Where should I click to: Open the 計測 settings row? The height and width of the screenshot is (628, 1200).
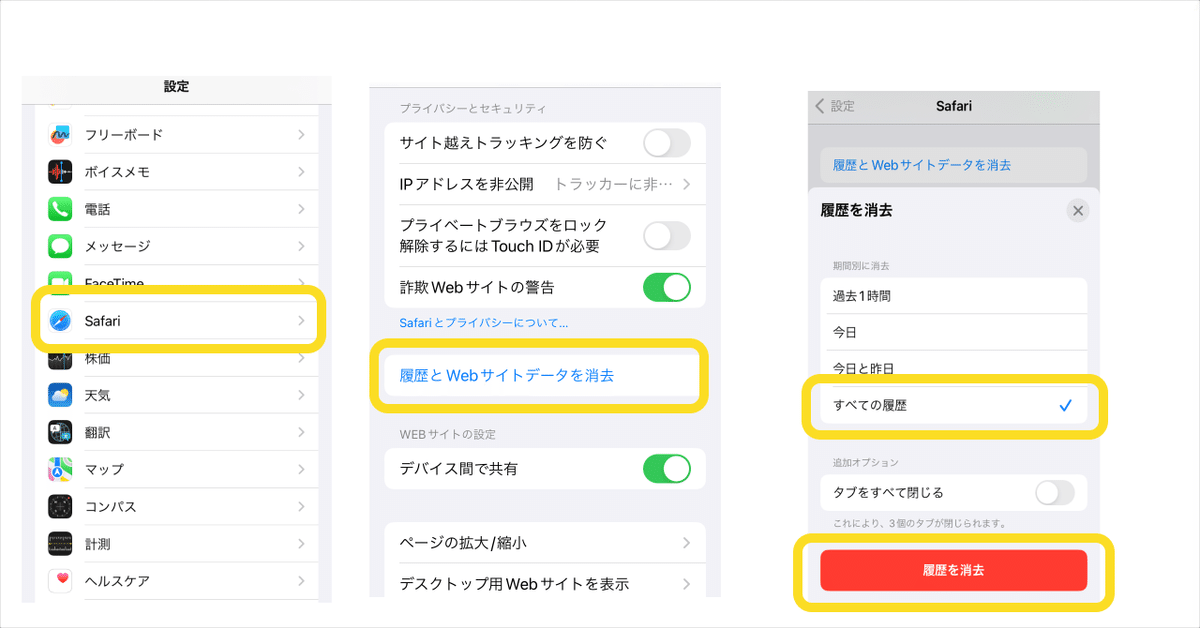[177, 544]
